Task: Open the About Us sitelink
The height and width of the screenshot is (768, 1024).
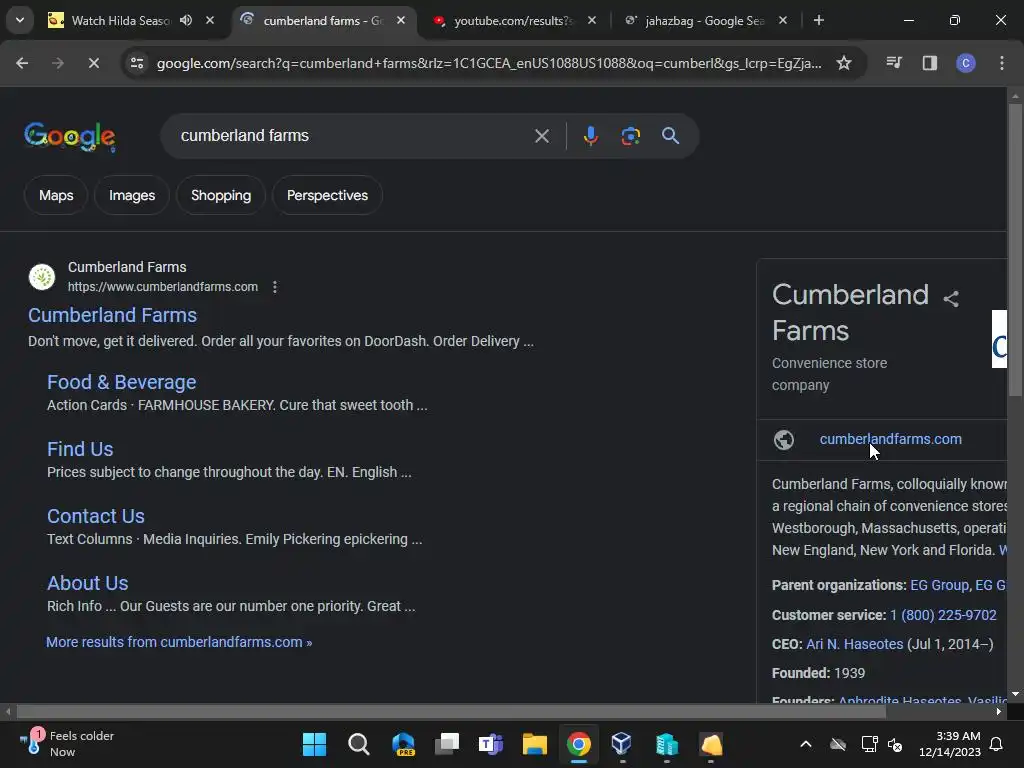Action: 88,583
